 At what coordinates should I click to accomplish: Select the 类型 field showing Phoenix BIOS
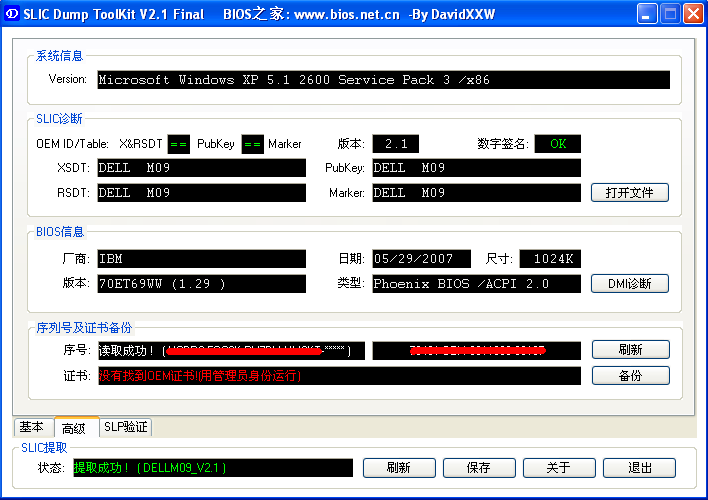(475, 284)
